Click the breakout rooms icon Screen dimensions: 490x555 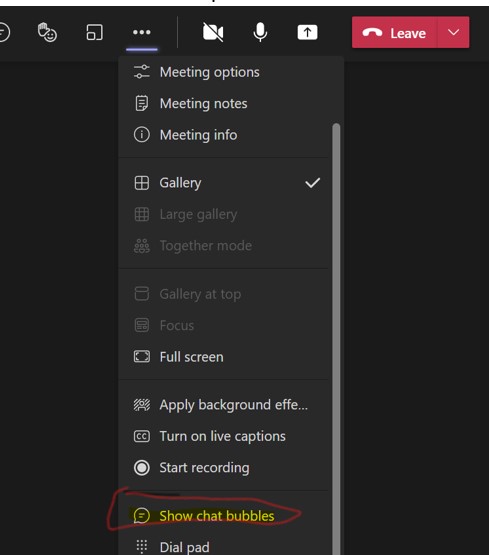[95, 33]
